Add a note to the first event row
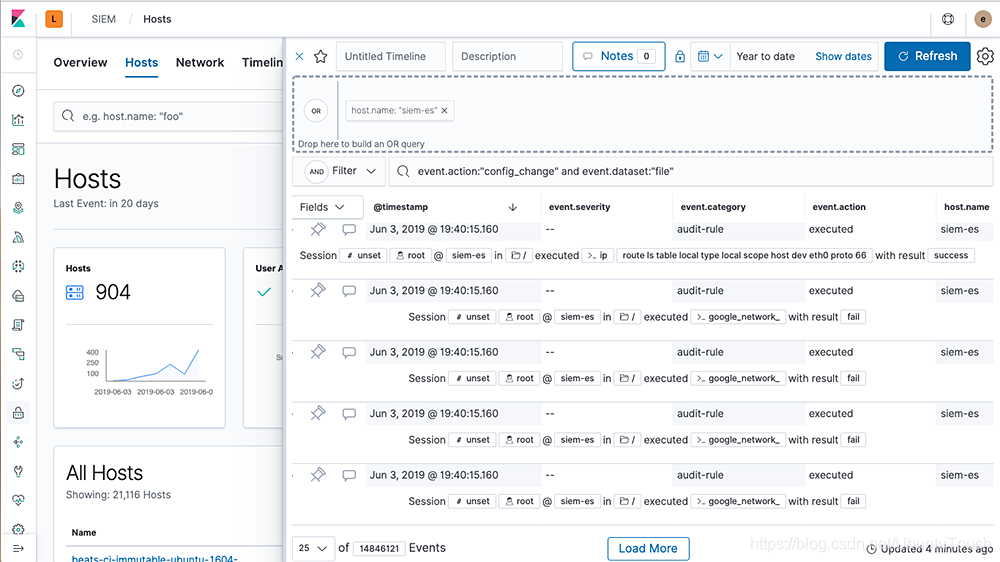The image size is (1000, 562). 349,229
